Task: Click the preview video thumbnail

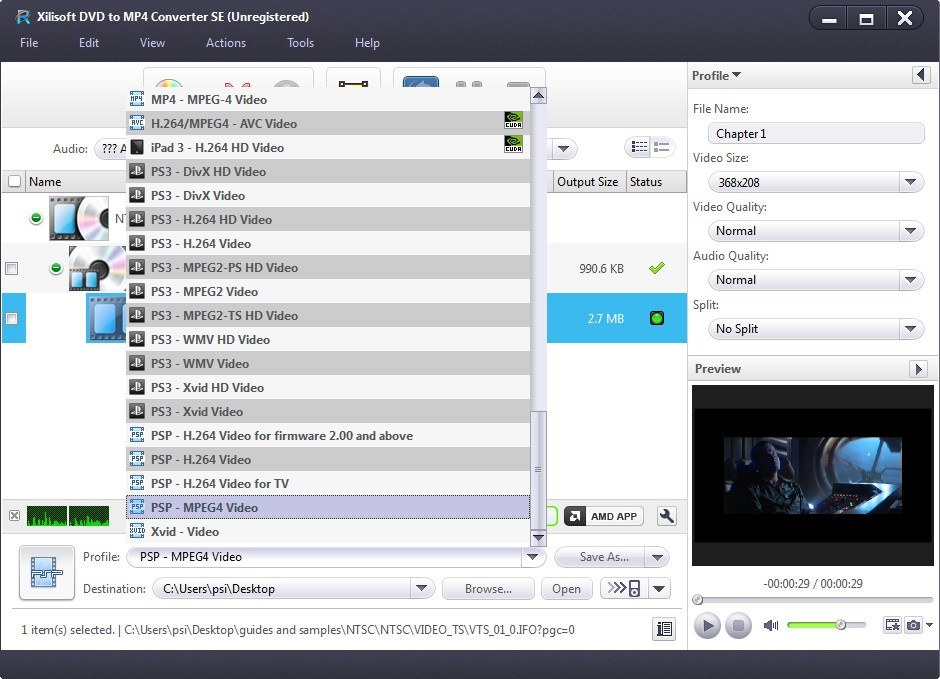Action: tap(812, 475)
